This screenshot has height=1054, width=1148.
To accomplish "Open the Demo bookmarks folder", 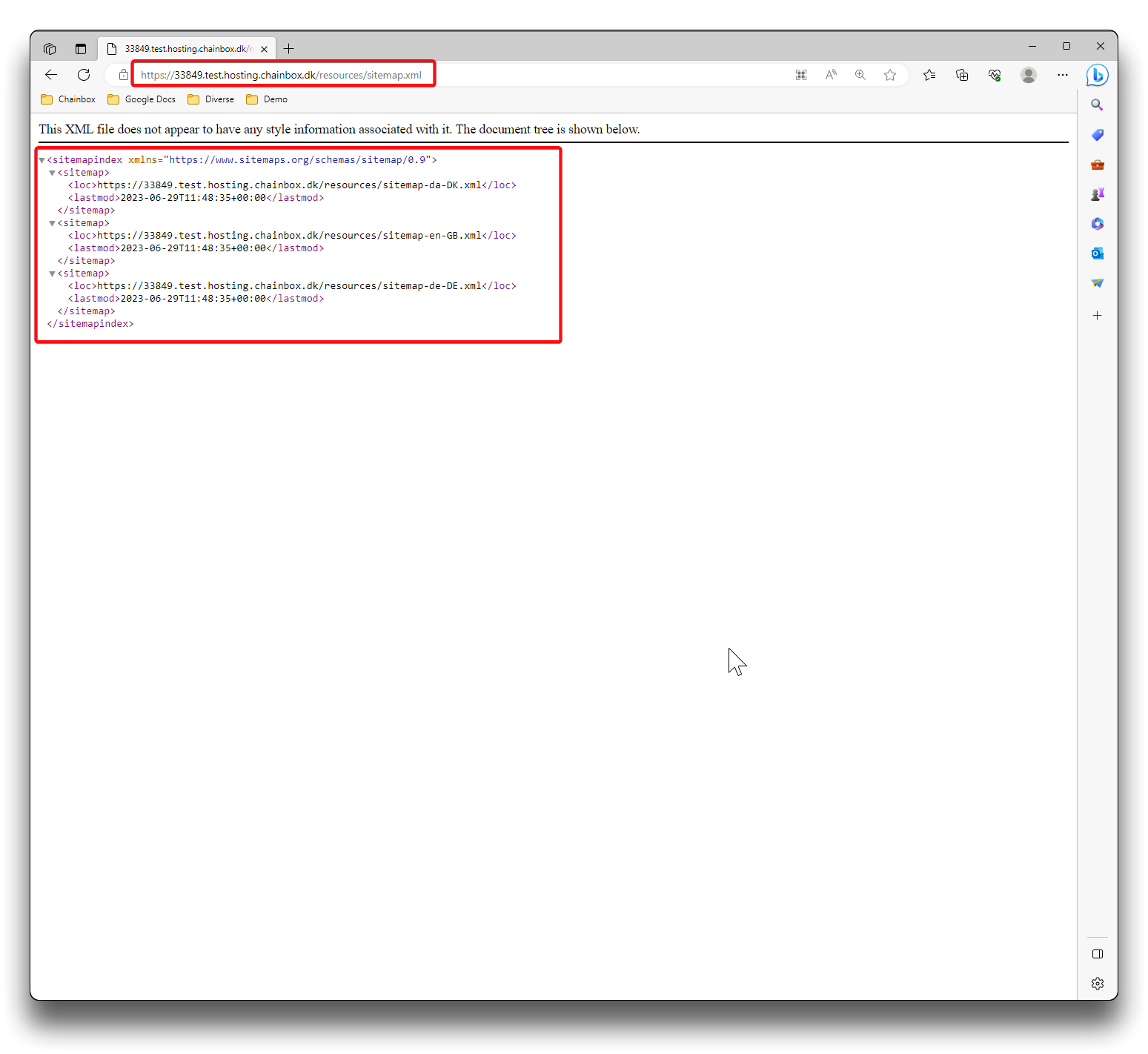I will tap(267, 99).
